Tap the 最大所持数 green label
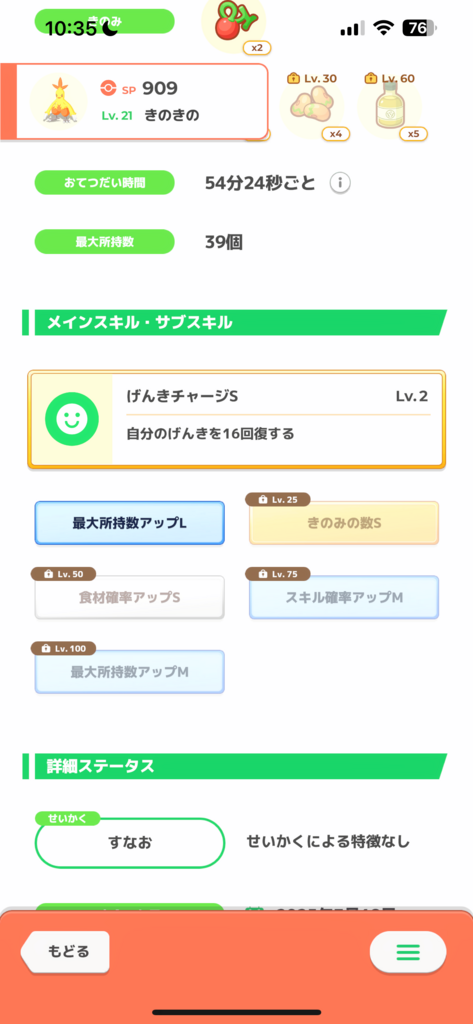Image resolution: width=473 pixels, height=1024 pixels. click(x=105, y=242)
